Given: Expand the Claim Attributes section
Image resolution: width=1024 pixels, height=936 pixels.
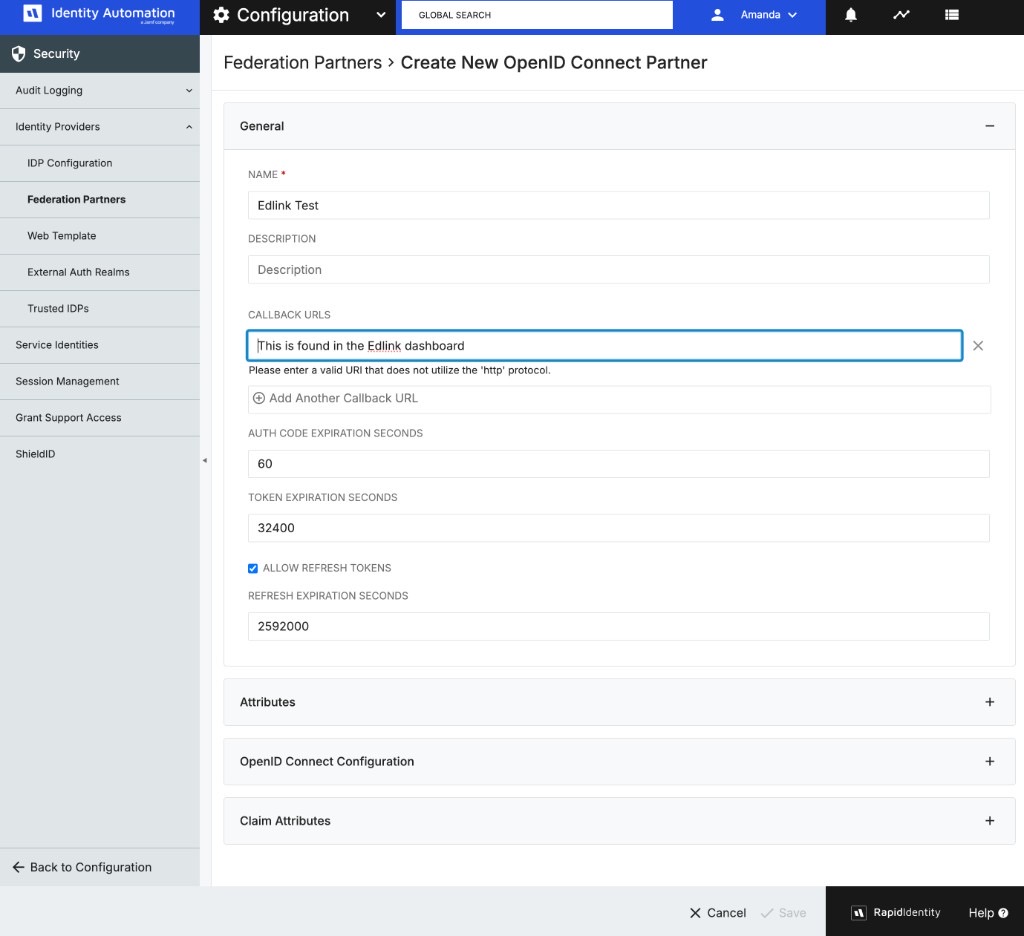Looking at the screenshot, I should (989, 821).
